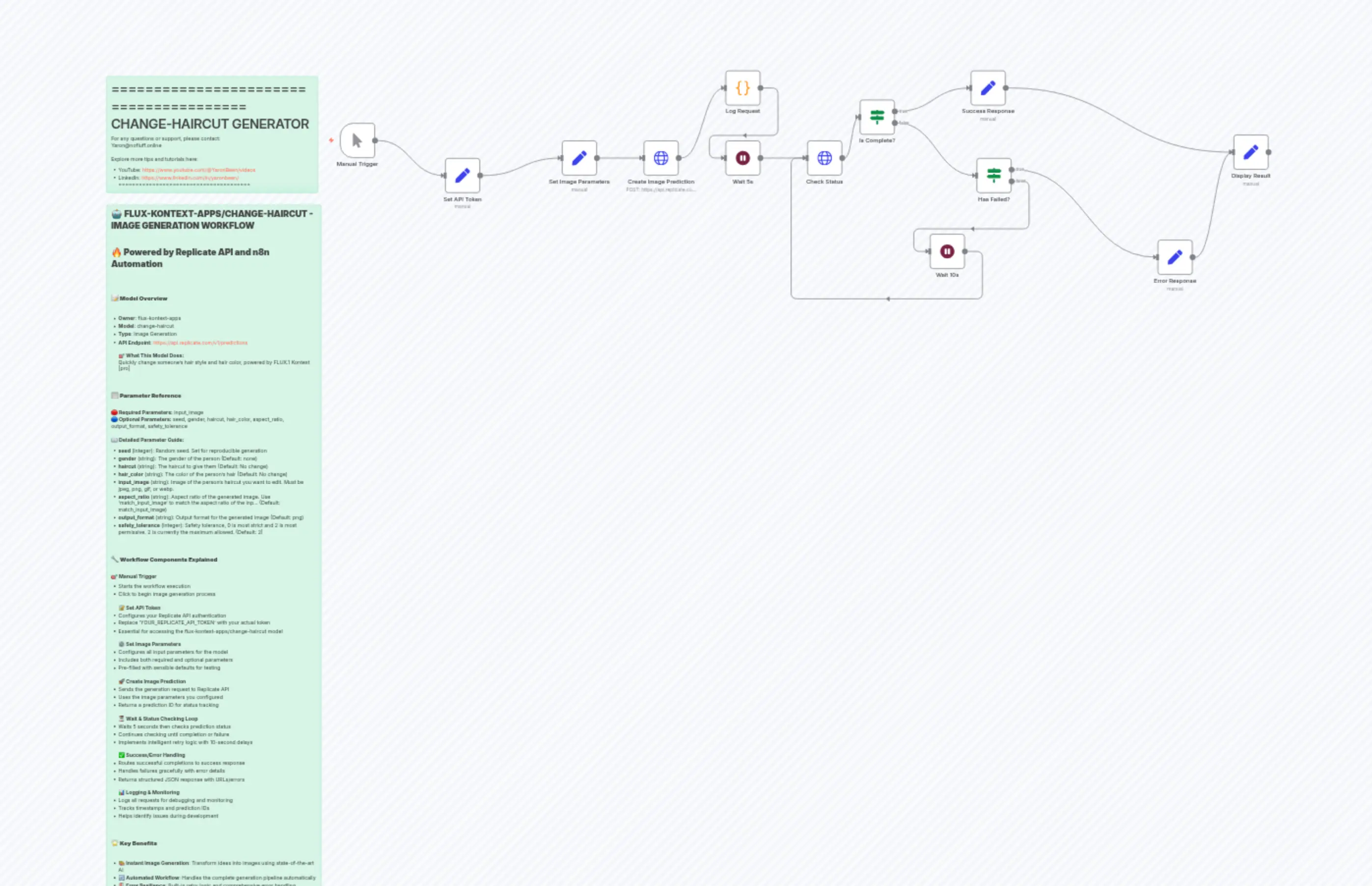Click the Set API Token node

point(462,175)
